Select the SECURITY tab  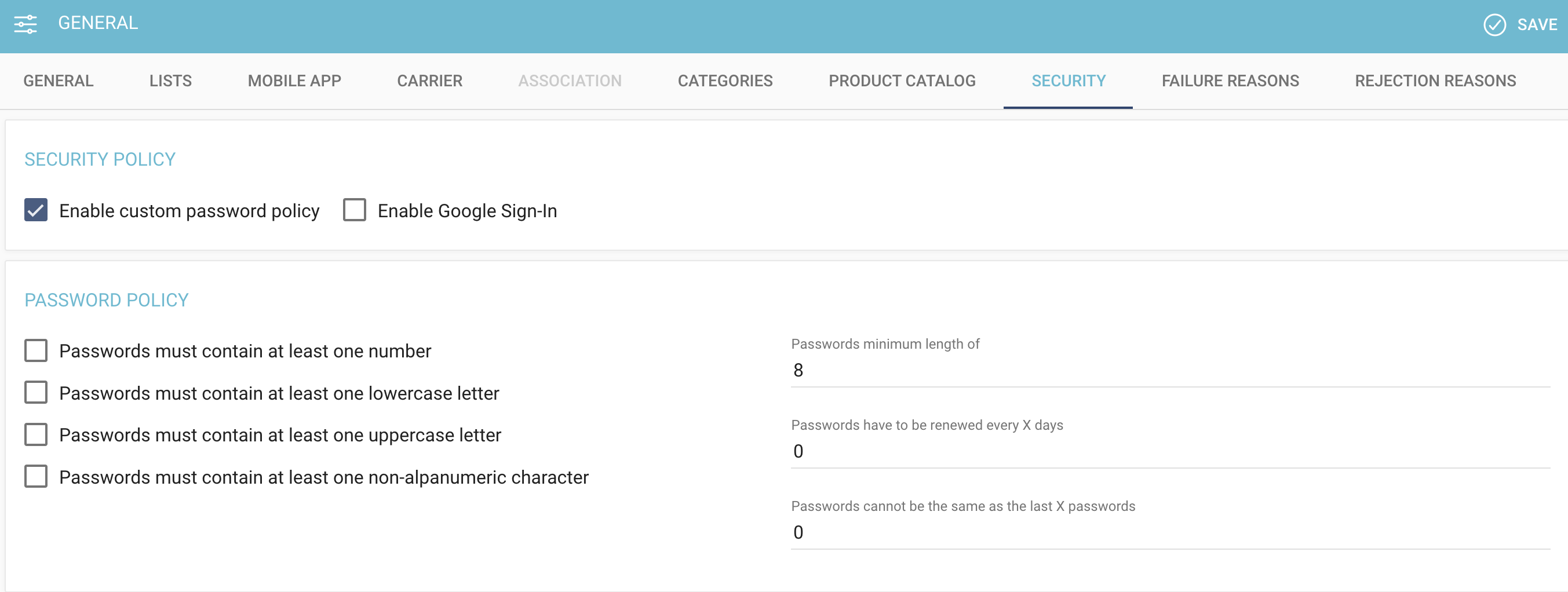(x=1069, y=81)
